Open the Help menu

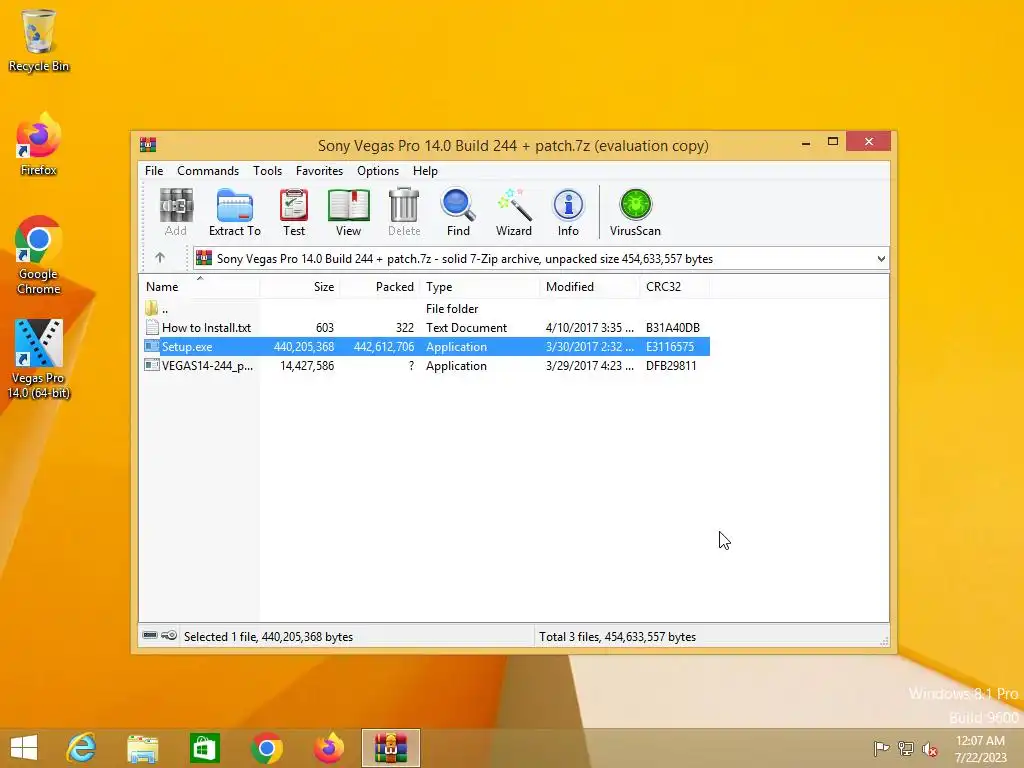pyautogui.click(x=425, y=170)
